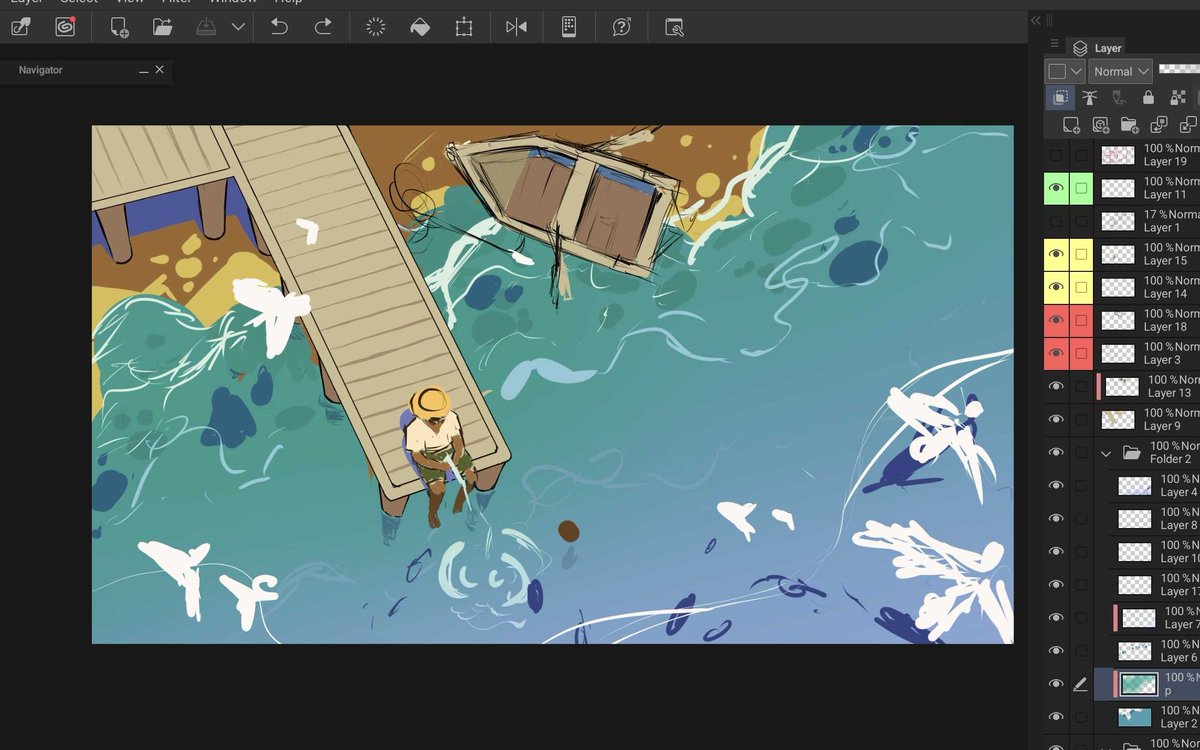Click Transfer To Lower Layer icon
The height and width of the screenshot is (750, 1200).
(1159, 125)
